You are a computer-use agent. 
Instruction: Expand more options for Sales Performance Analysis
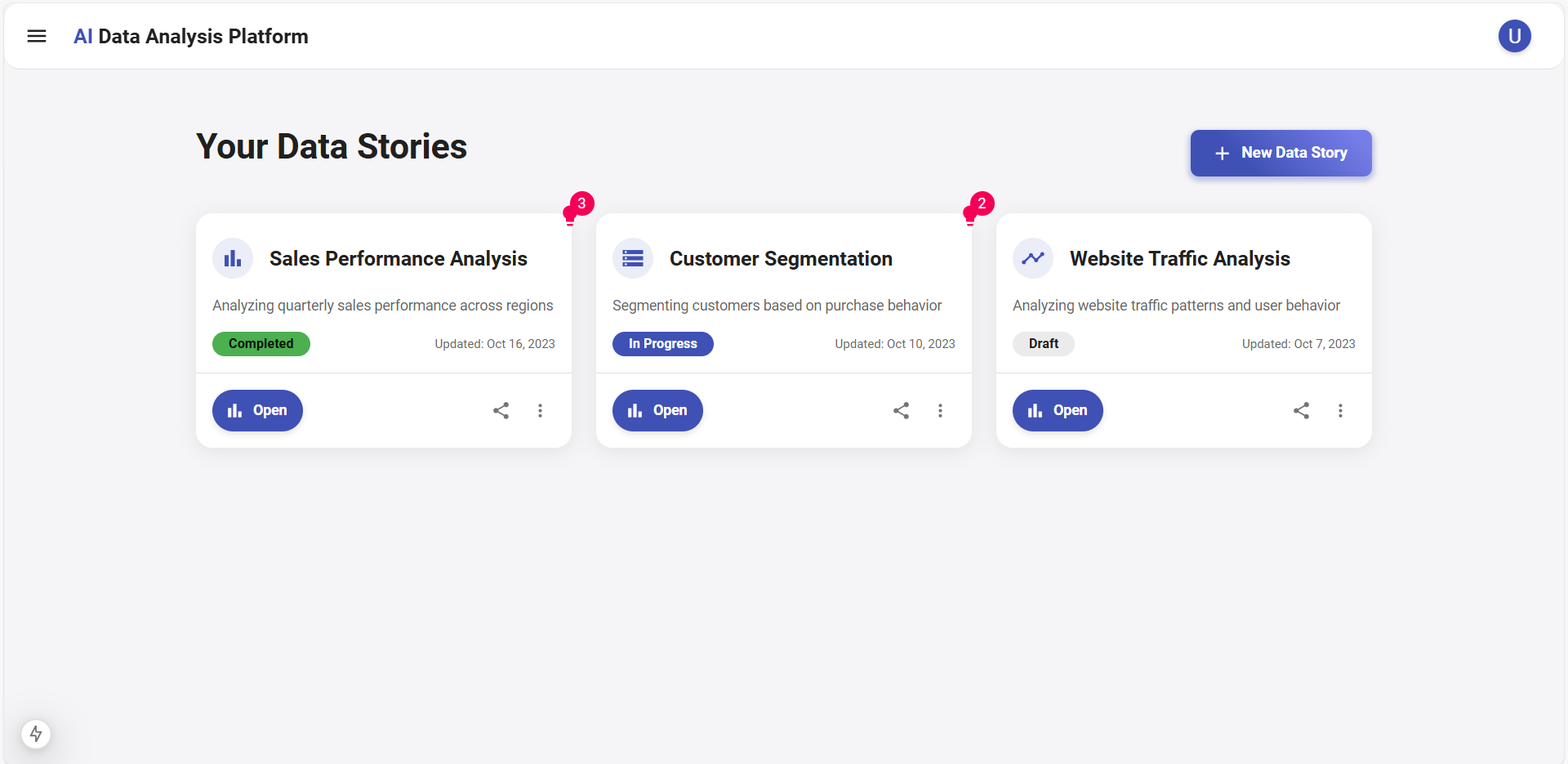coord(540,410)
